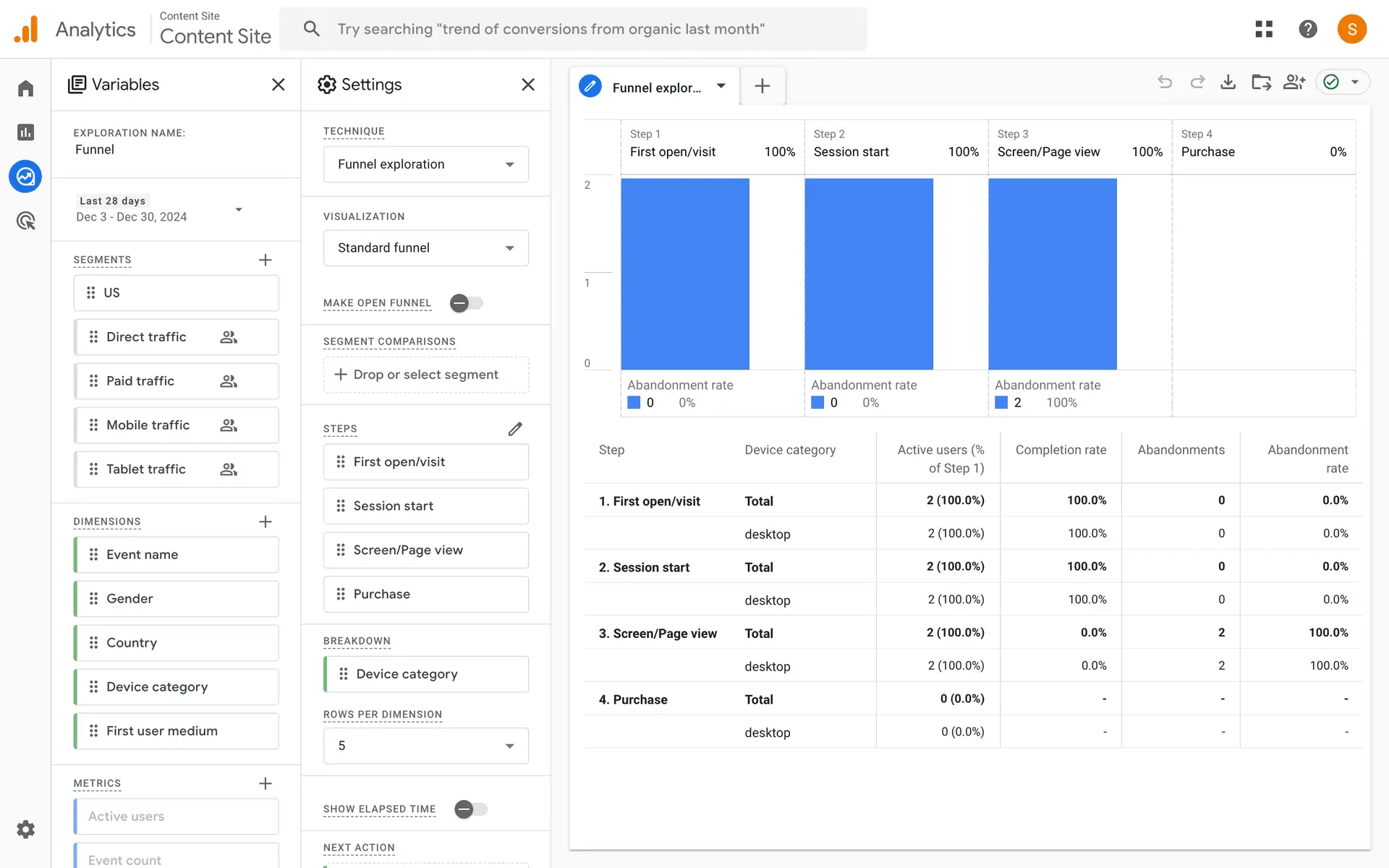The height and width of the screenshot is (868, 1389).
Task: Click the Admin gear icon
Action: 25,829
